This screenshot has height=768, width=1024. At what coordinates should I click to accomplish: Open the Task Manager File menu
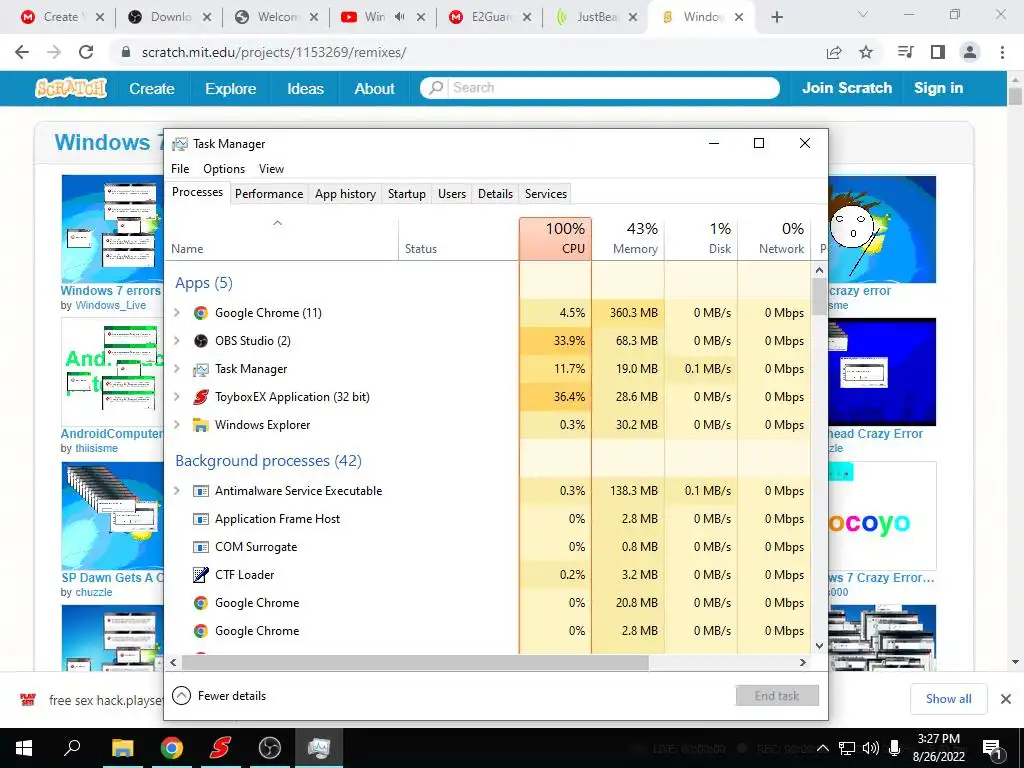point(180,169)
